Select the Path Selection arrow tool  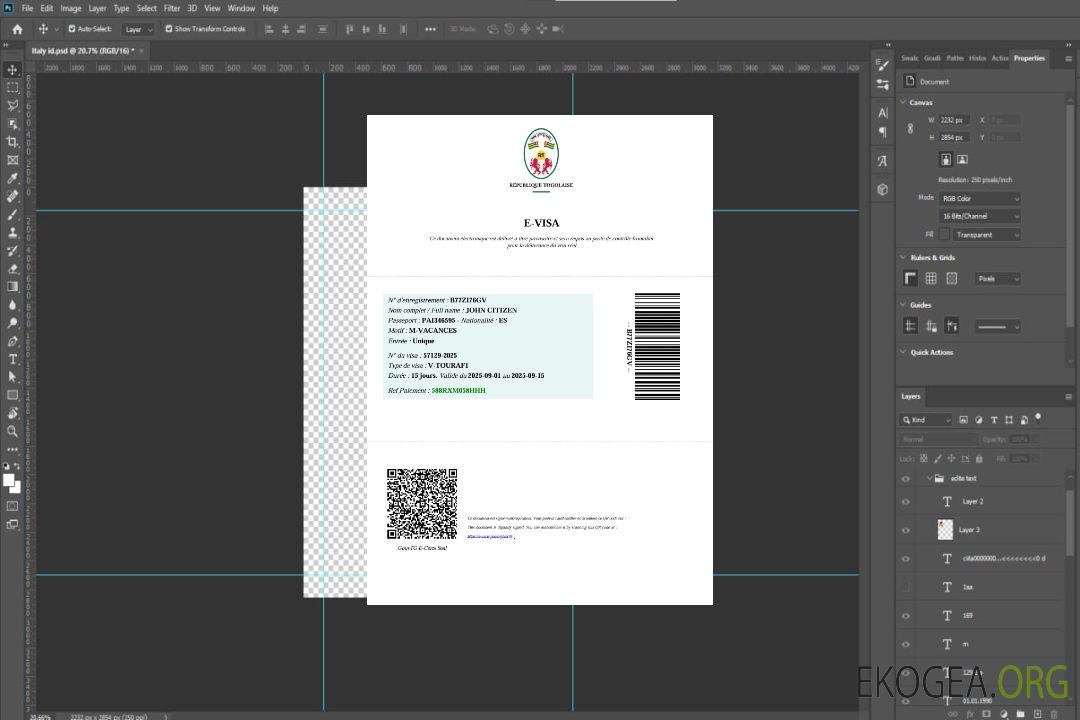12,377
